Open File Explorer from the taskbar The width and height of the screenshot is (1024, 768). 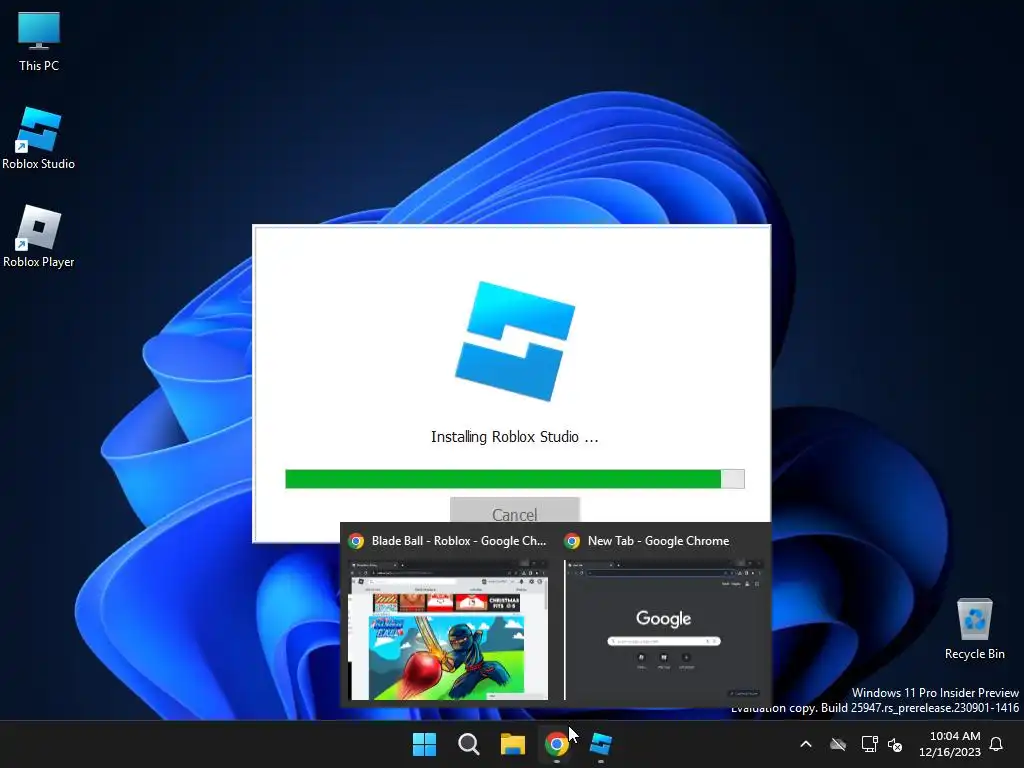(513, 744)
